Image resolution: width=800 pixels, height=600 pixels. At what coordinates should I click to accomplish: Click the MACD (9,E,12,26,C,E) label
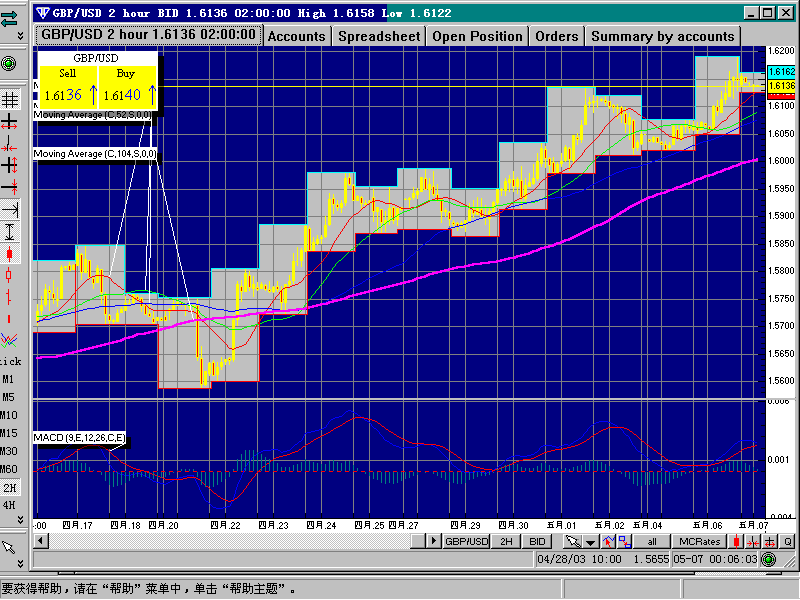[x=79, y=438]
